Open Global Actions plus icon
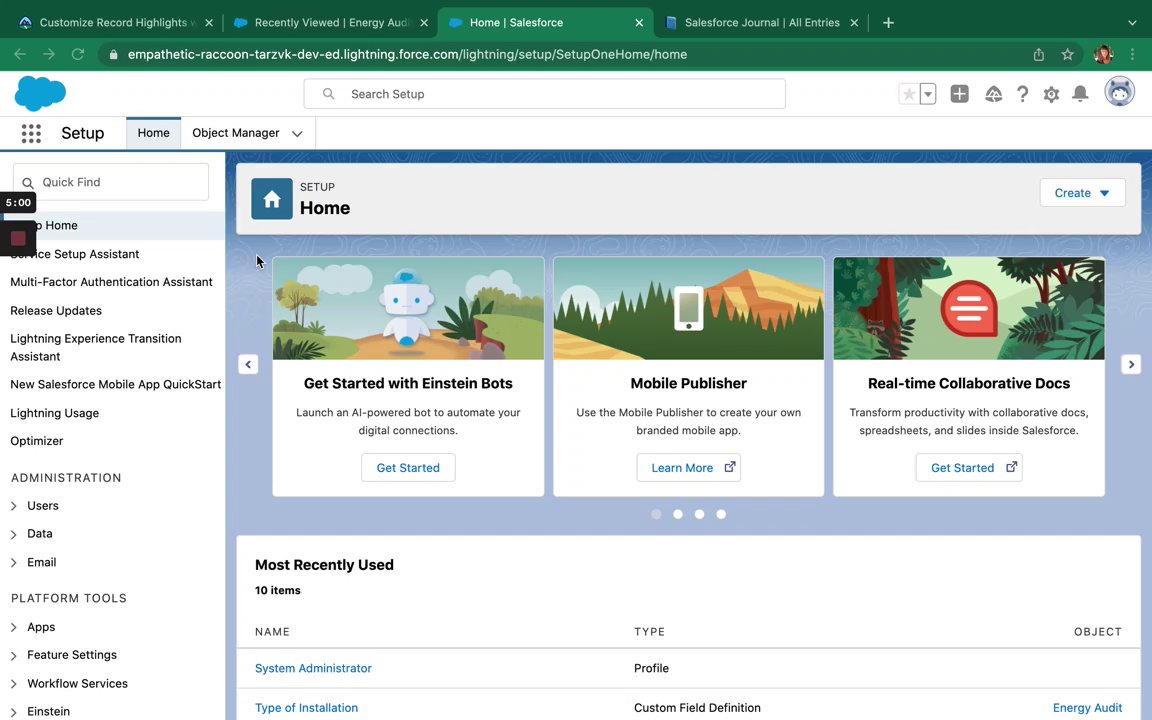This screenshot has width=1152, height=720. click(x=960, y=94)
